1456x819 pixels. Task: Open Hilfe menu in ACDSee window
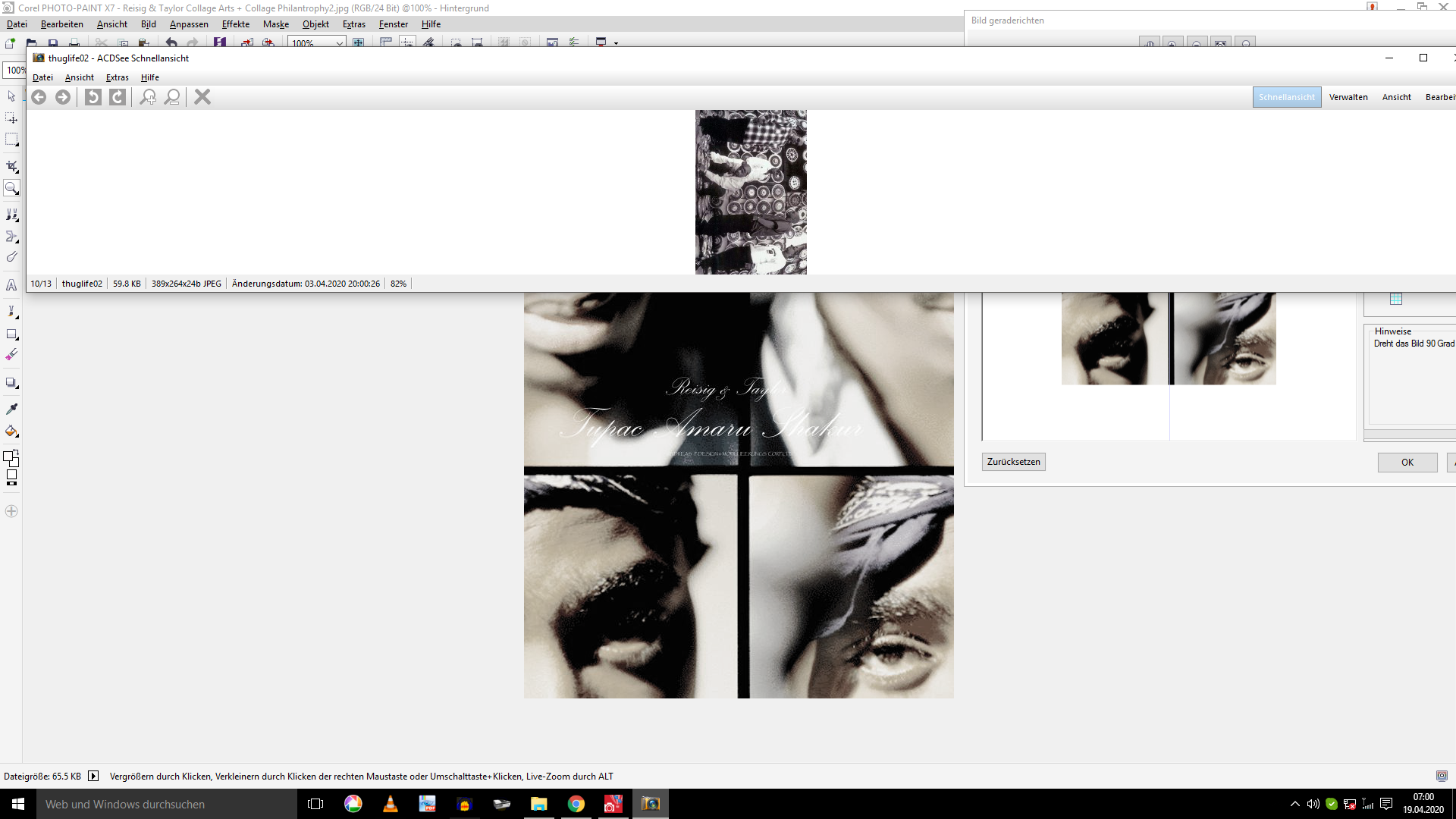coord(150,77)
